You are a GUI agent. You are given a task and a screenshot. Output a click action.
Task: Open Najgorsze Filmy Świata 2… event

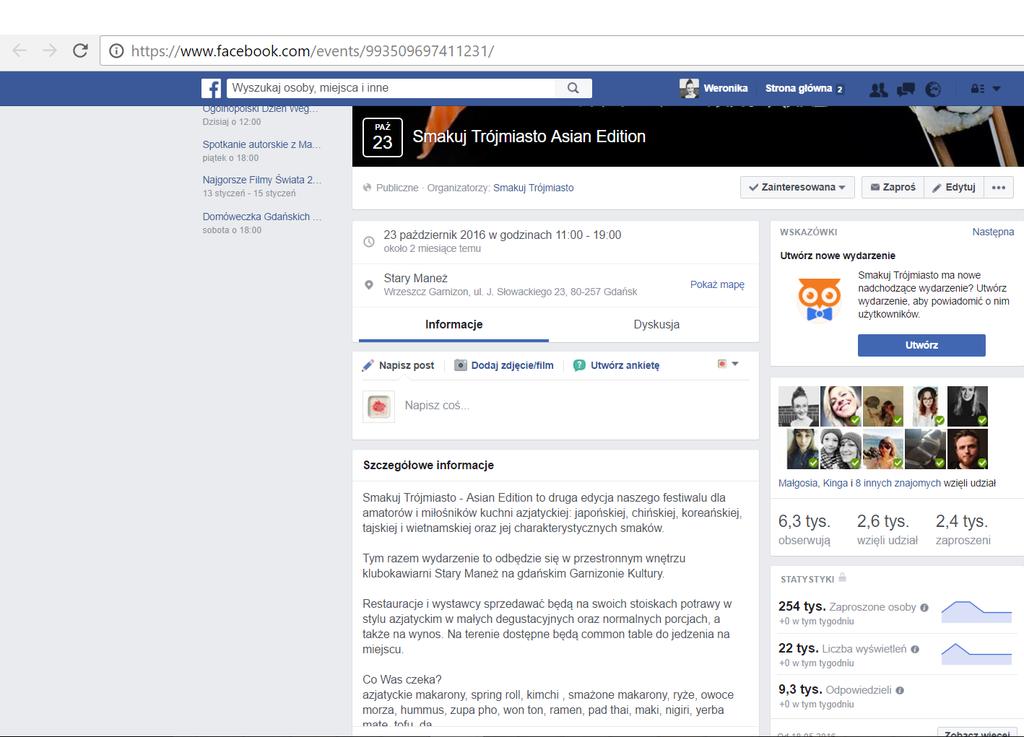[262, 180]
